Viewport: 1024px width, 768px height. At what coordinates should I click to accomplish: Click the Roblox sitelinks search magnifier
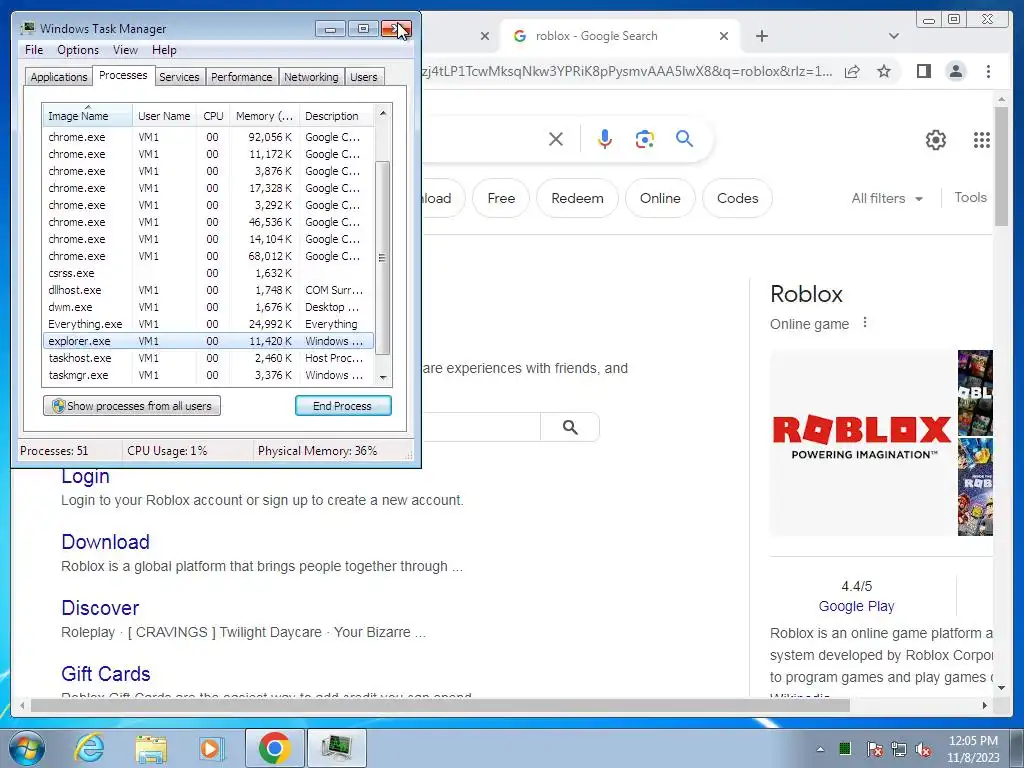pyautogui.click(x=570, y=427)
